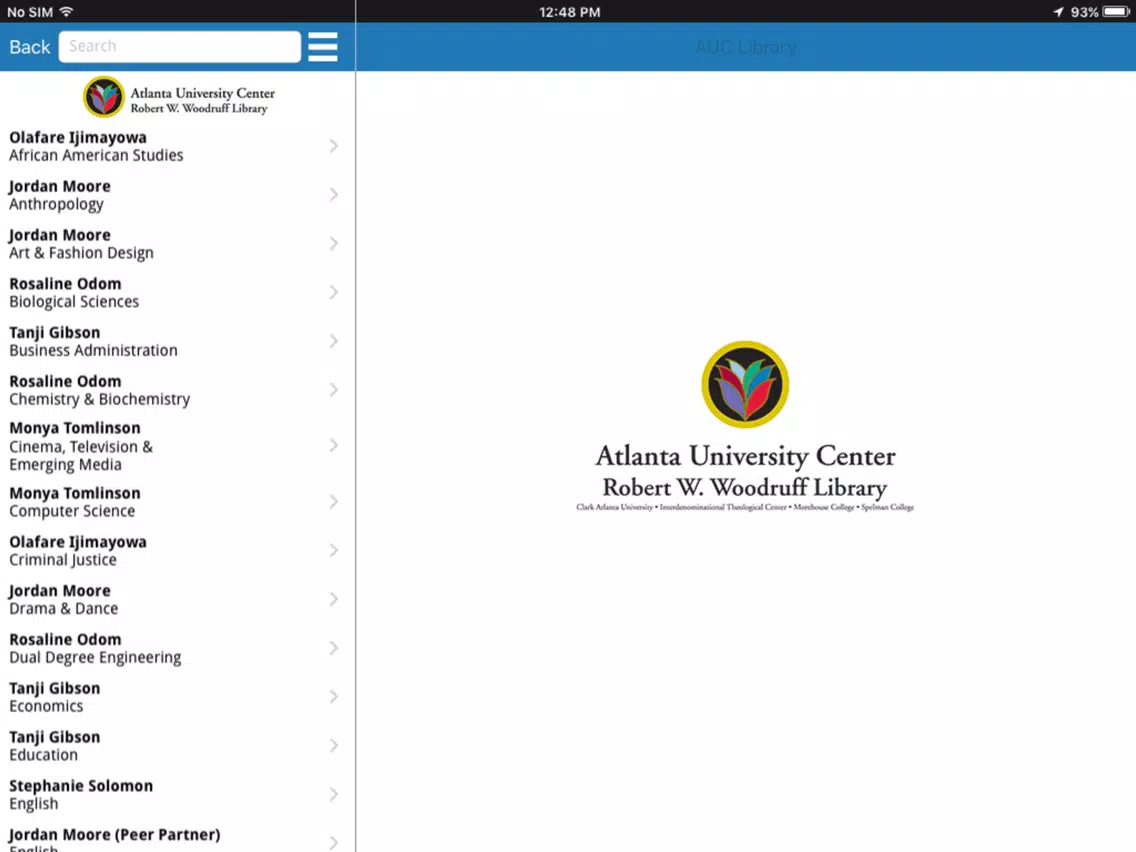Open the Cinema, Television & Emerging Media chevron
The width and height of the screenshot is (1136, 852).
click(333, 445)
